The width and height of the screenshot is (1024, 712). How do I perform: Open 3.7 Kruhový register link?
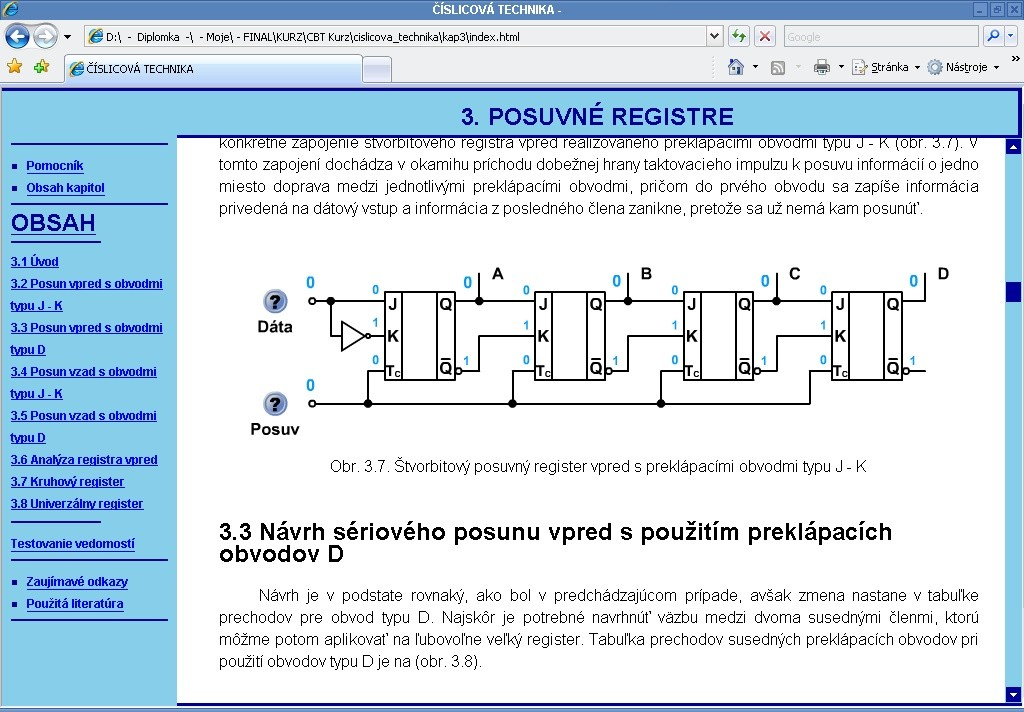[67, 482]
